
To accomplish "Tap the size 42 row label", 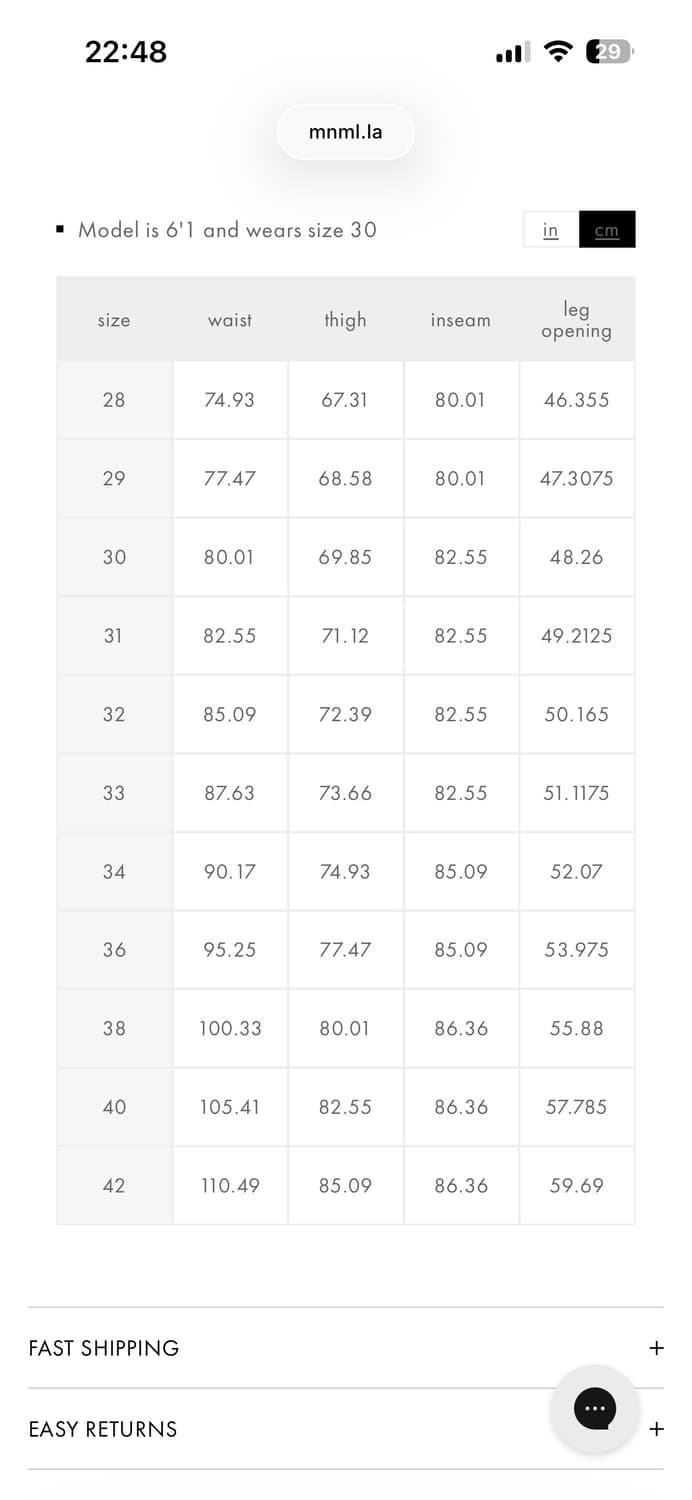I will [x=114, y=1185].
